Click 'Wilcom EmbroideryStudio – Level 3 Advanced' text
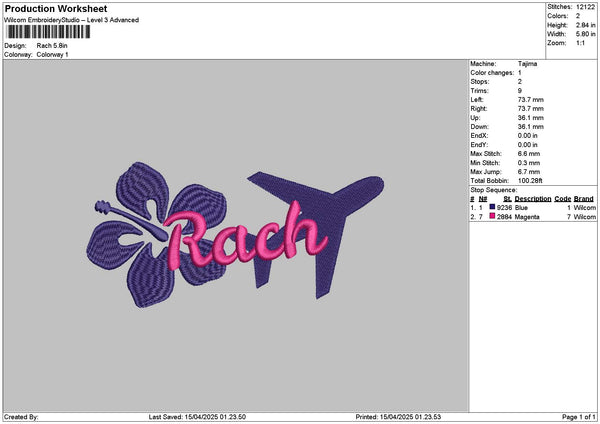 tap(72, 20)
